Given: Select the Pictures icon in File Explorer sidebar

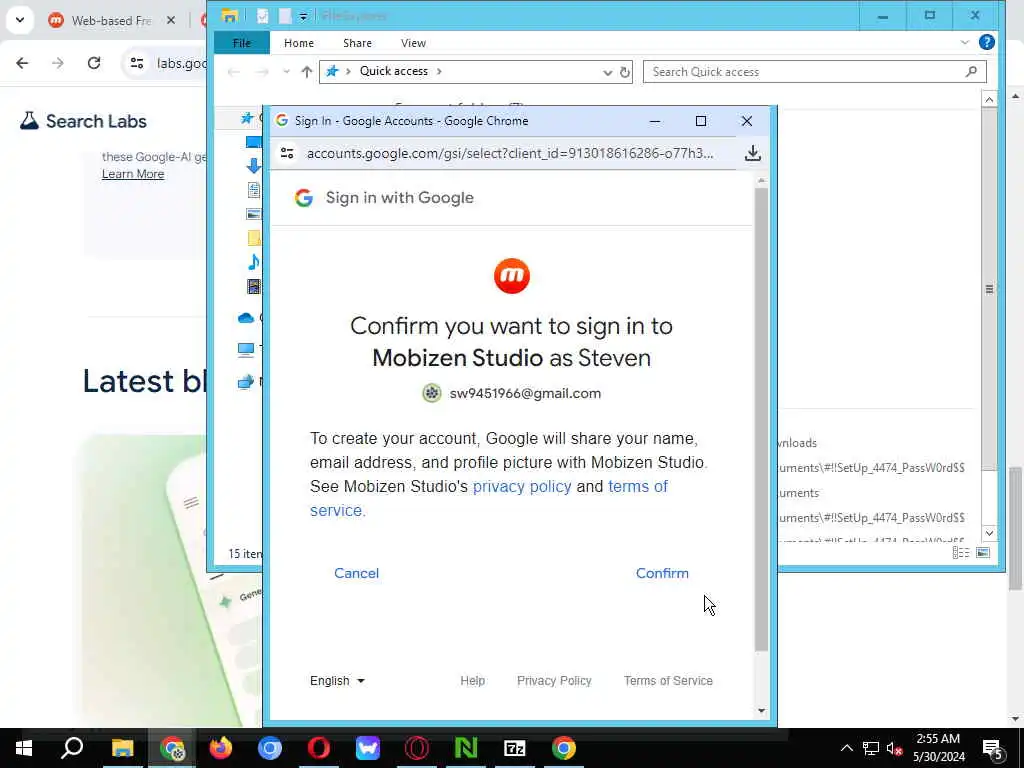Looking at the screenshot, I should coord(253,214).
